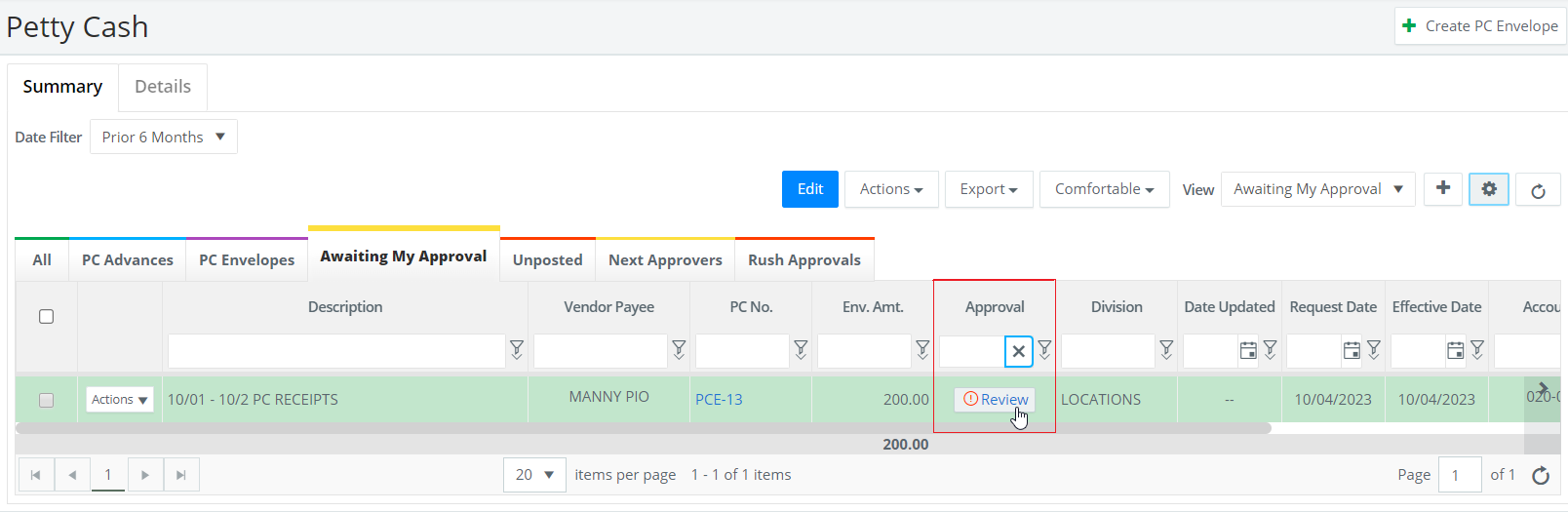Image resolution: width=1568 pixels, height=512 pixels.
Task: Switch to the Details tab
Action: pyautogui.click(x=163, y=87)
